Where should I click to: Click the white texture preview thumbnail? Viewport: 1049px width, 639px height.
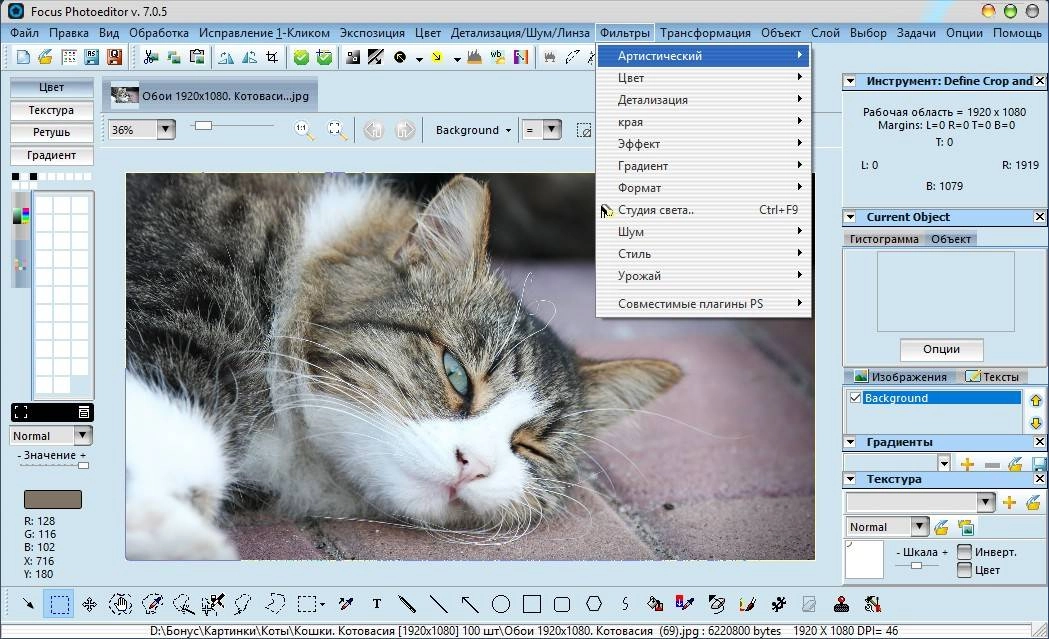tap(864, 559)
